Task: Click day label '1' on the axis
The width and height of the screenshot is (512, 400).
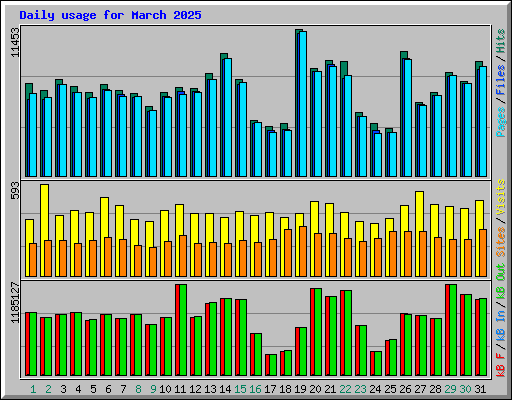Action: 33,389
